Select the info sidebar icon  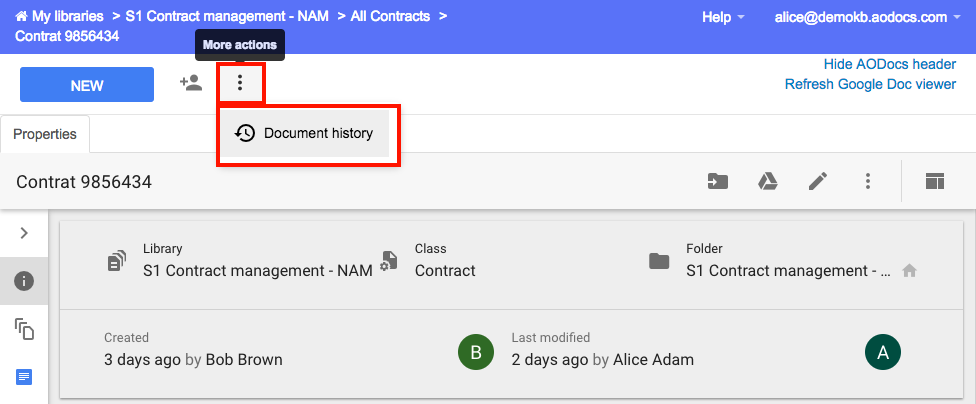coord(24,281)
